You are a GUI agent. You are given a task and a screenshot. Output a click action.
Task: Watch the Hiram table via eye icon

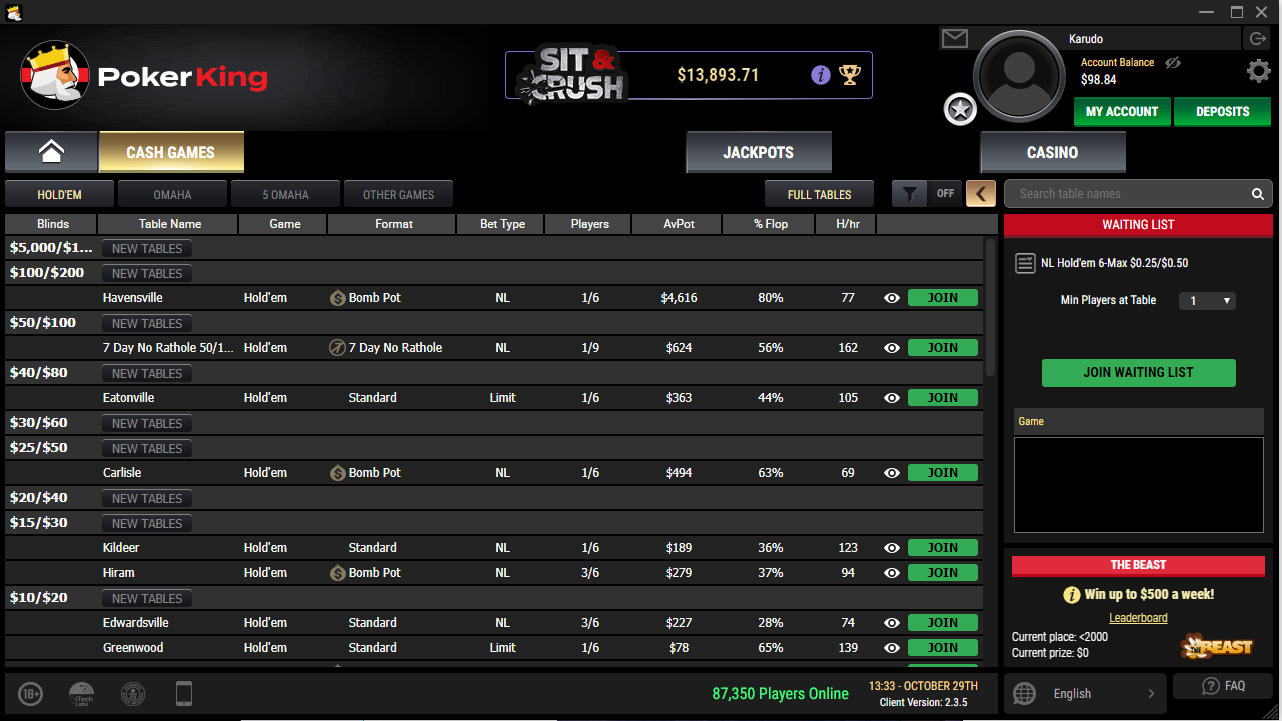pyautogui.click(x=892, y=573)
